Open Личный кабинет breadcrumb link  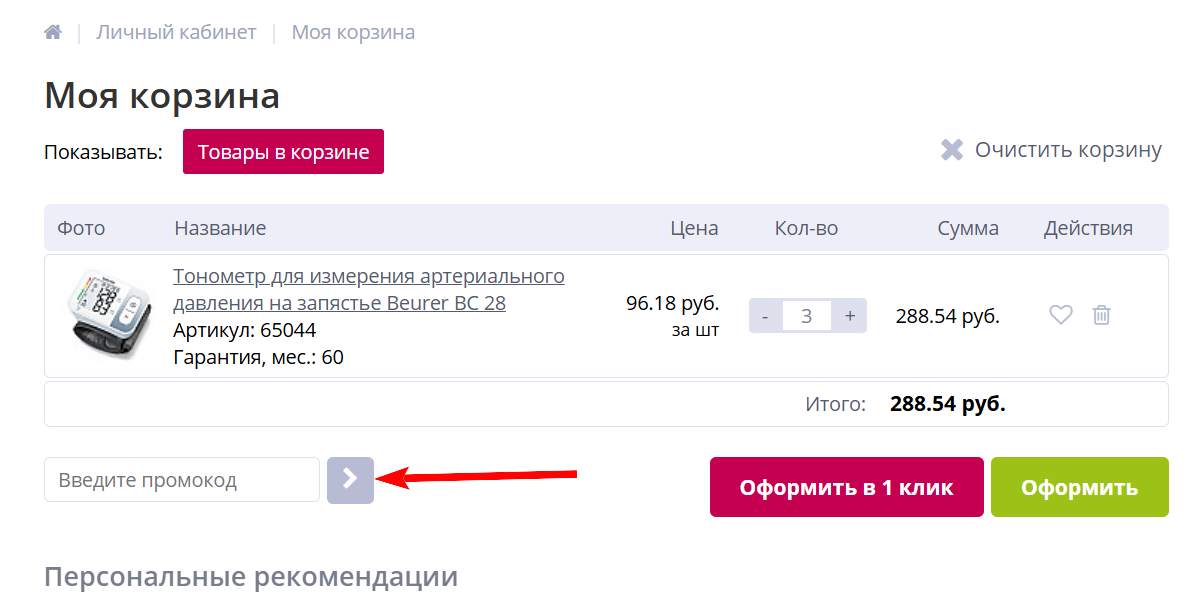click(176, 32)
